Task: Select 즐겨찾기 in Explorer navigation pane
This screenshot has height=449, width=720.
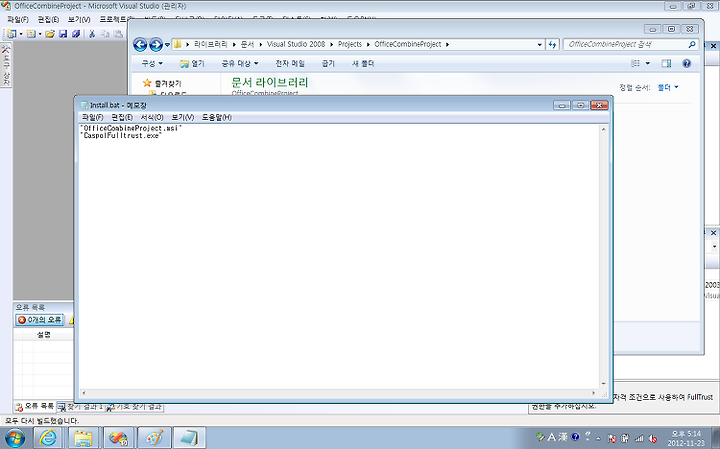Action: (x=168, y=84)
